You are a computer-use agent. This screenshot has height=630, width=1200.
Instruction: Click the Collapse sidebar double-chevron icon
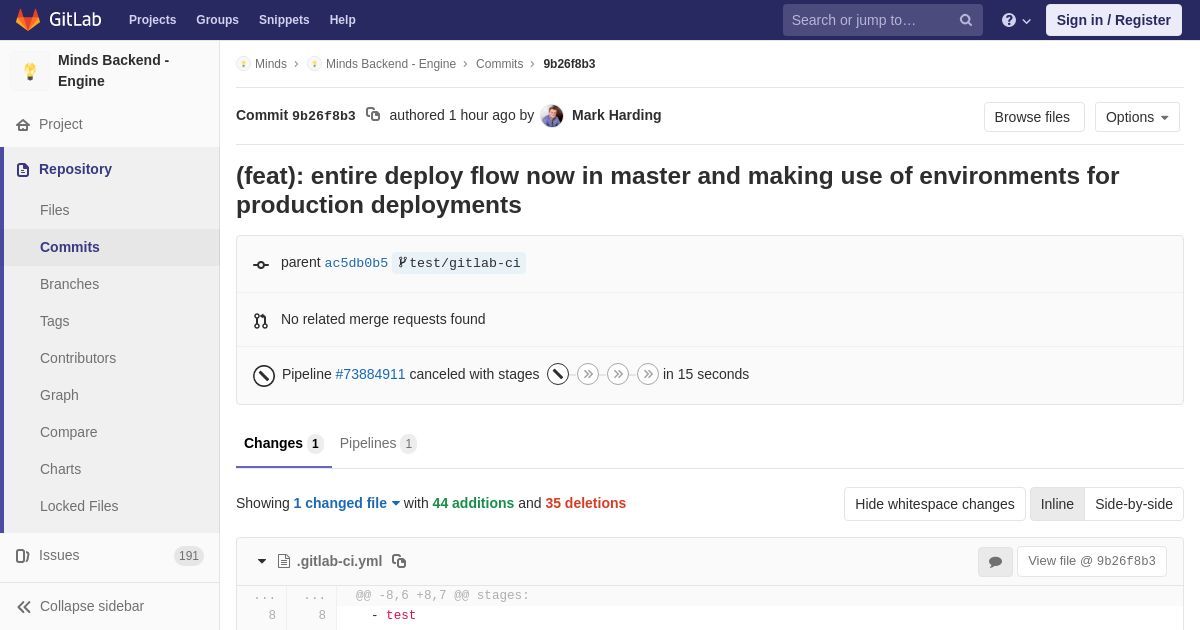[24, 607]
